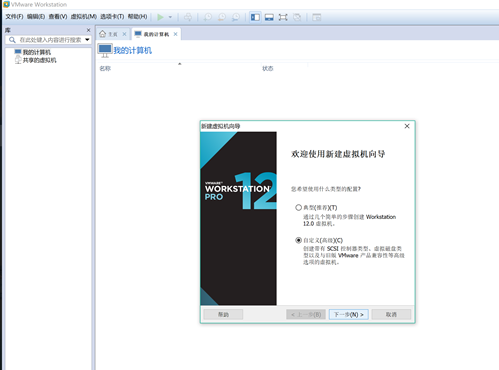Select 共享的虚拟机 in the library tree
The height and width of the screenshot is (370, 499).
pos(35,60)
